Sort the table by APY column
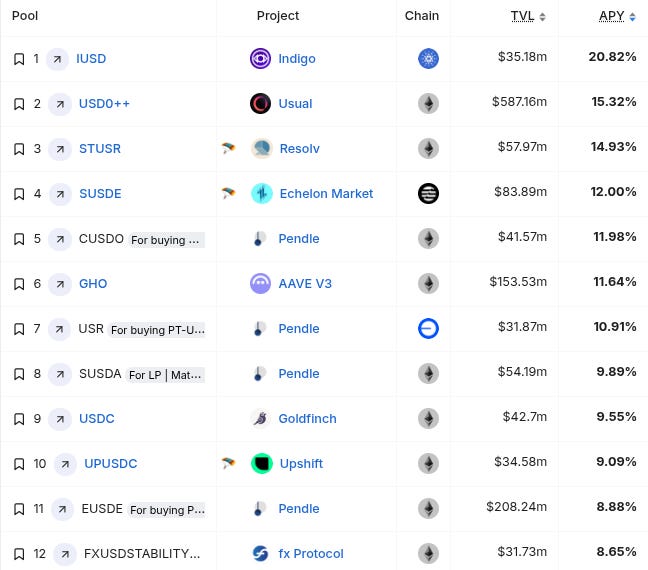648x570 pixels. coord(617,16)
